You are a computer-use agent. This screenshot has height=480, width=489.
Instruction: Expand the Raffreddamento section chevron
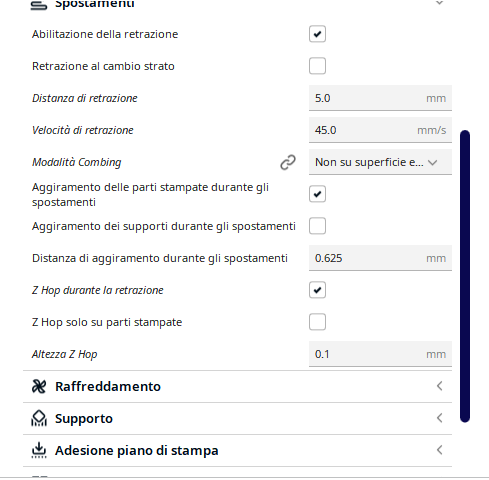pyautogui.click(x=440, y=386)
